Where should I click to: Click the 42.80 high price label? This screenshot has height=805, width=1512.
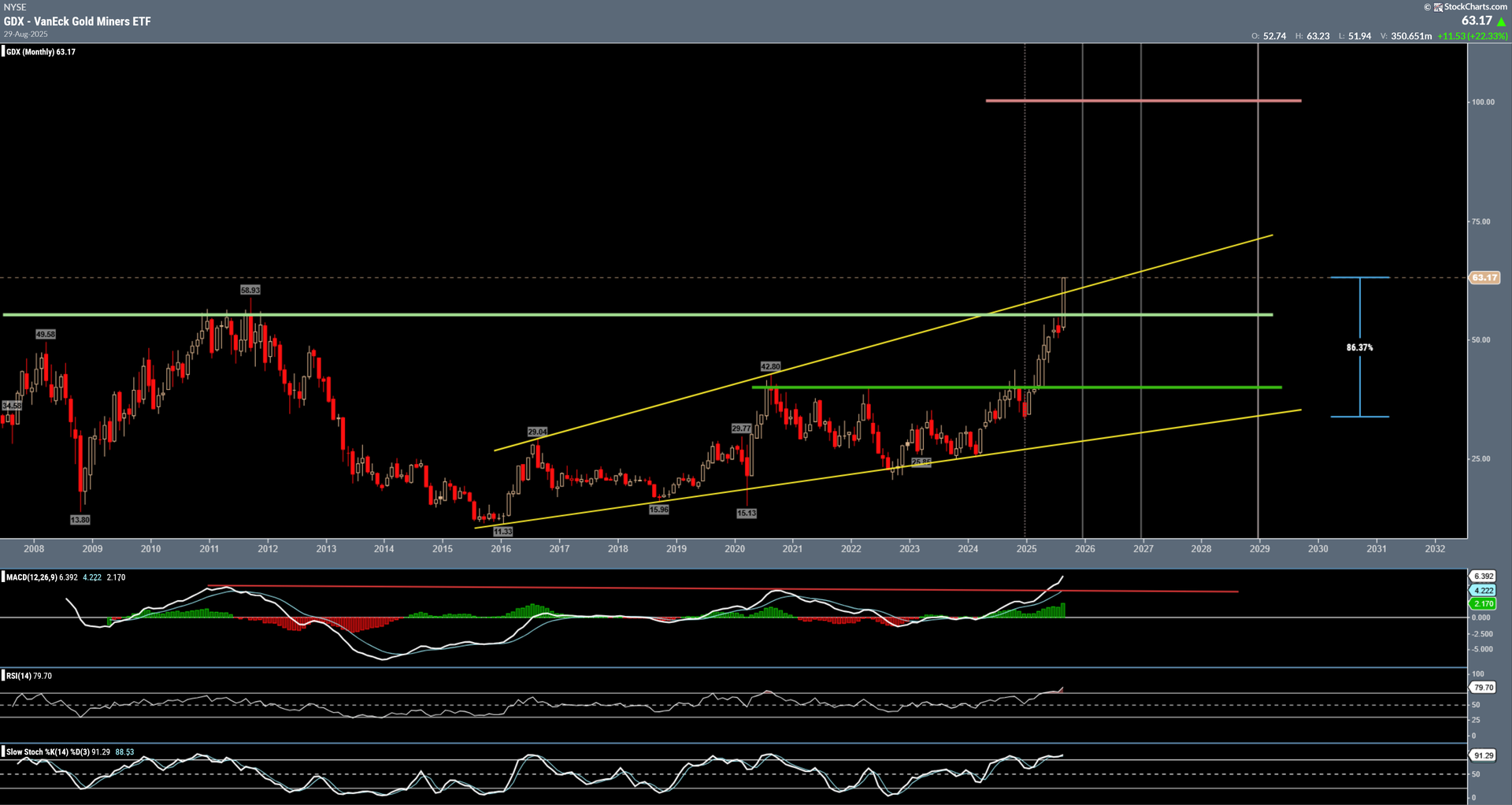[x=770, y=366]
